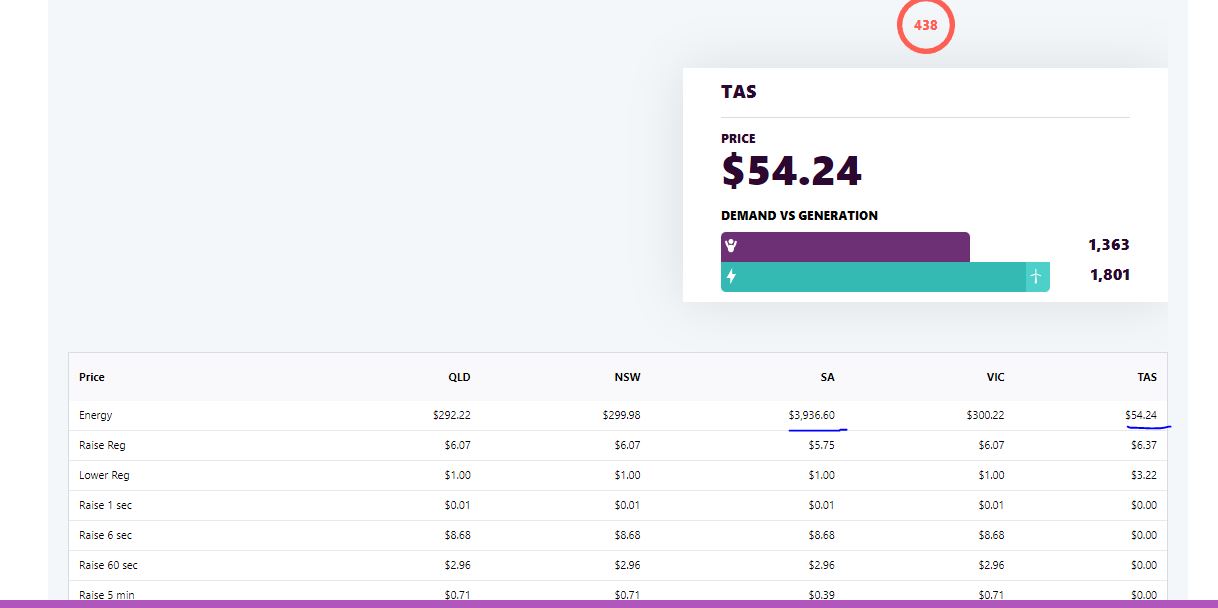Image resolution: width=1218 pixels, height=608 pixels.
Task: Click the large $54.24 price in TAS card
Action: 791,171
